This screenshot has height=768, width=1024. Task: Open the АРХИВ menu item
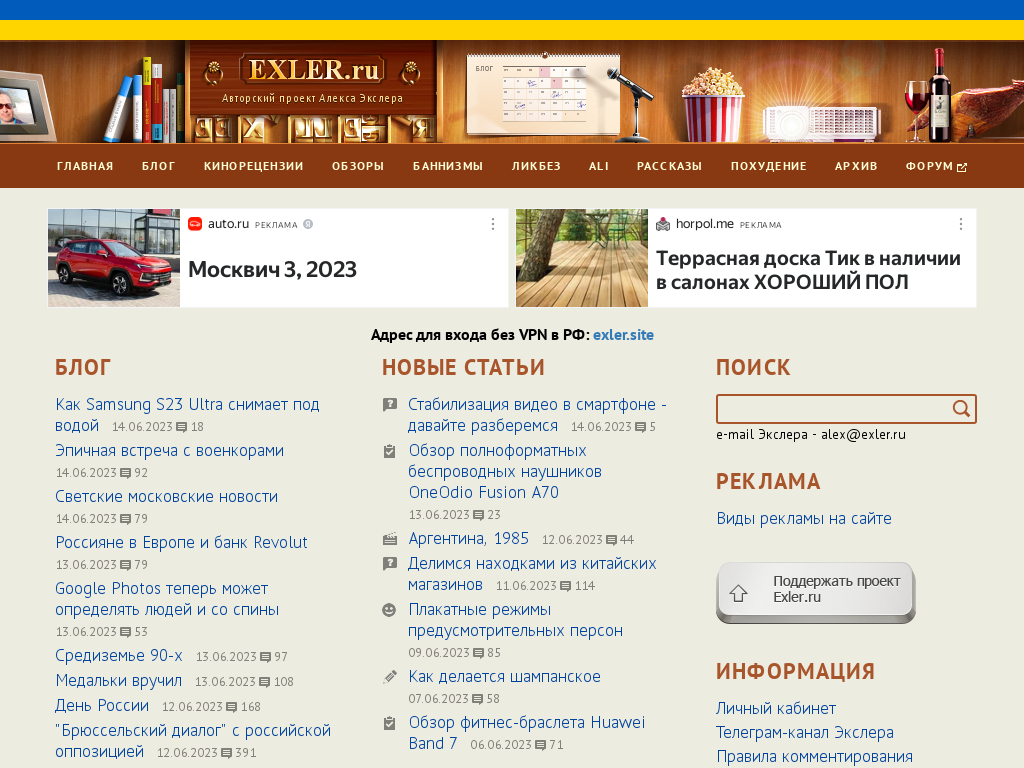point(856,166)
